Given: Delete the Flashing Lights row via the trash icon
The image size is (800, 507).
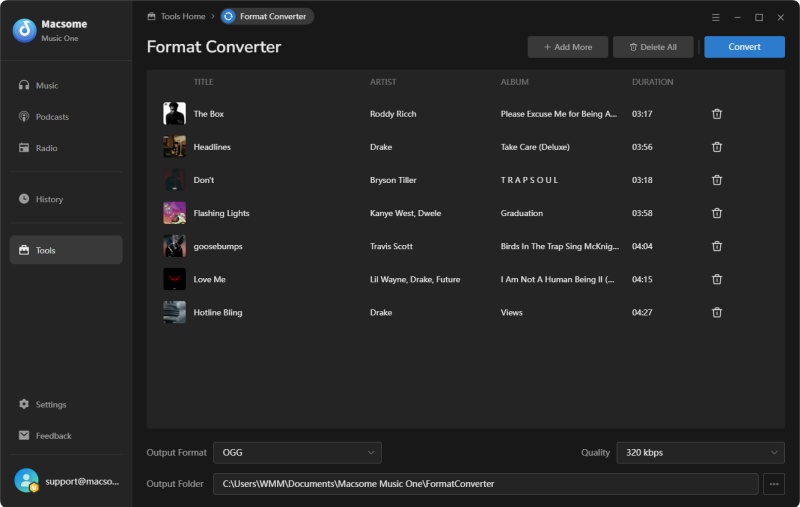Looking at the screenshot, I should click(x=717, y=213).
